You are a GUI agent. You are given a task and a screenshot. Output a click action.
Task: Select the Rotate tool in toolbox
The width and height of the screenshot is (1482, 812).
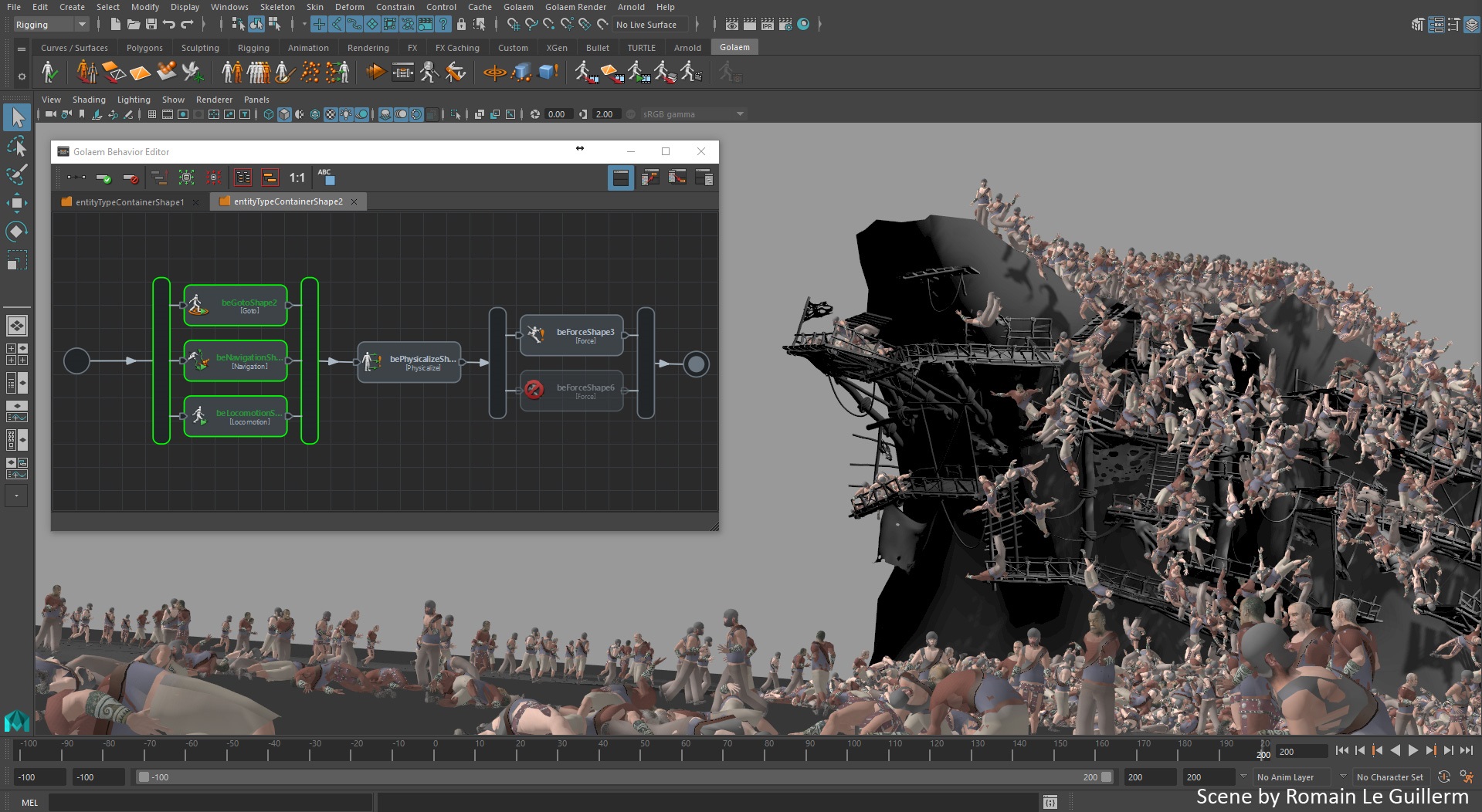pos(17,231)
